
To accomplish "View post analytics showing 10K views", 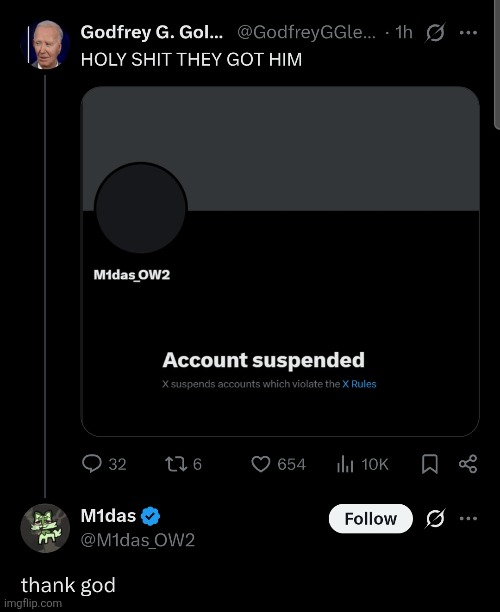I will click(x=362, y=464).
